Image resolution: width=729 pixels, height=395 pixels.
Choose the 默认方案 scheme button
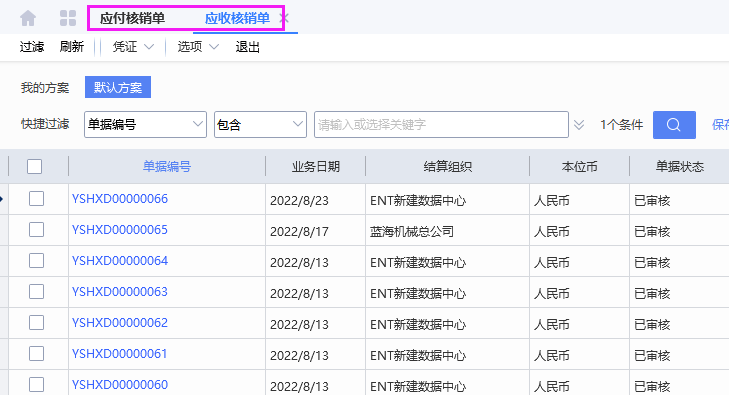click(118, 87)
